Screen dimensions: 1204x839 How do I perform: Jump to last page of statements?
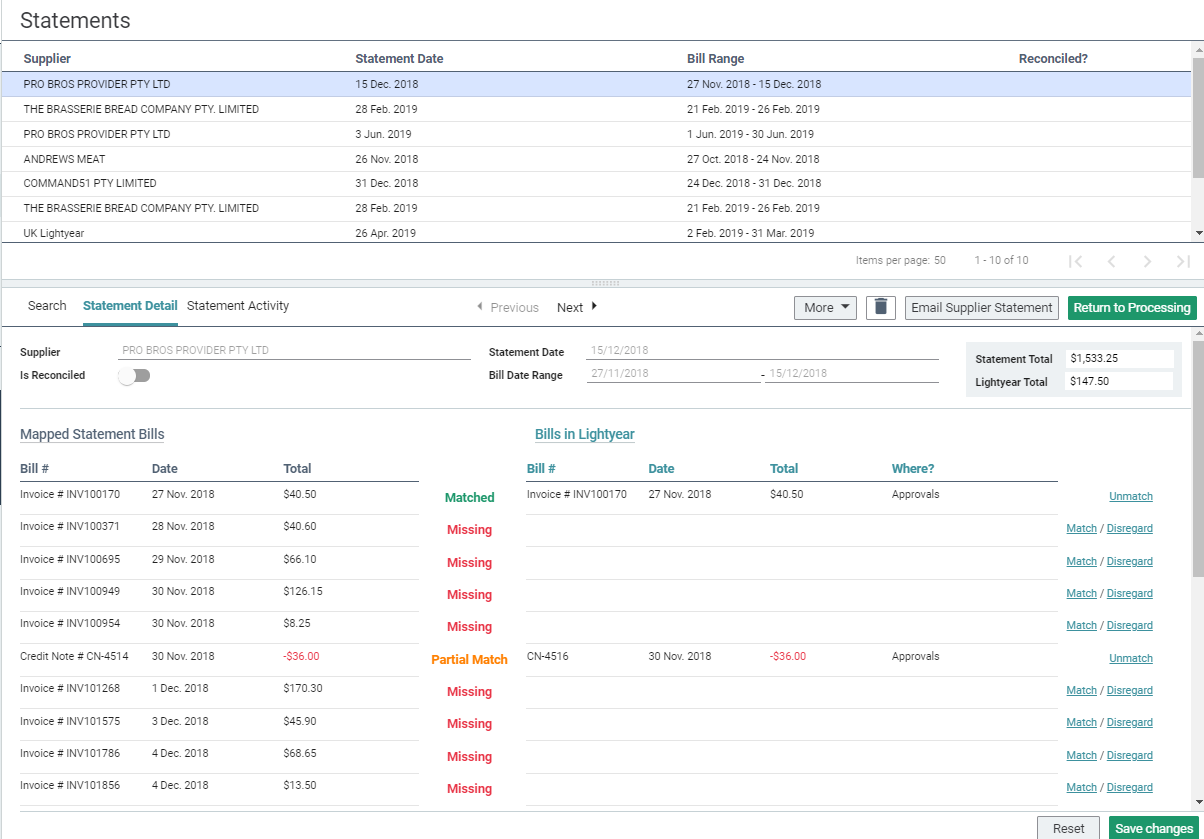[x=1183, y=261]
